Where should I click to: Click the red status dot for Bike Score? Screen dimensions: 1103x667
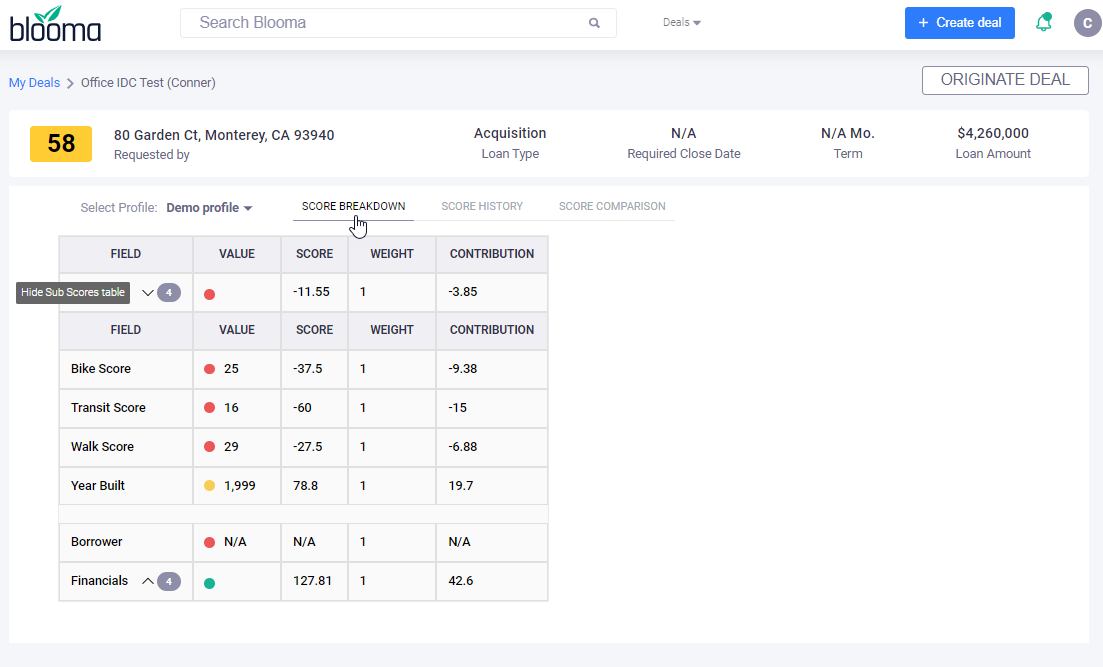pyautogui.click(x=209, y=369)
